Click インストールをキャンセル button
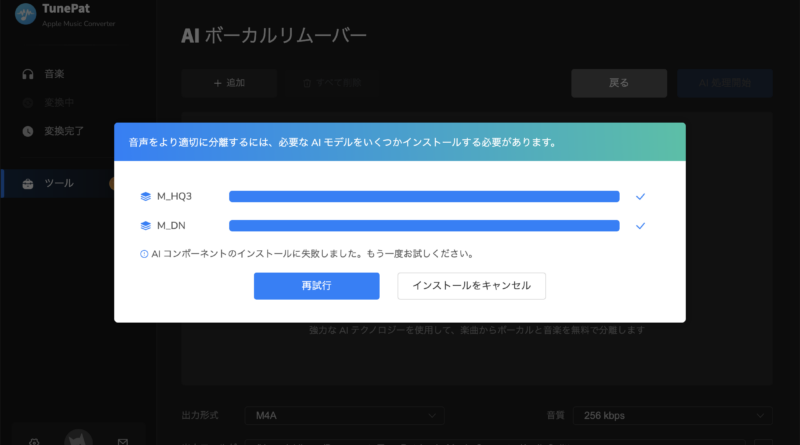800x445 pixels. (471, 286)
